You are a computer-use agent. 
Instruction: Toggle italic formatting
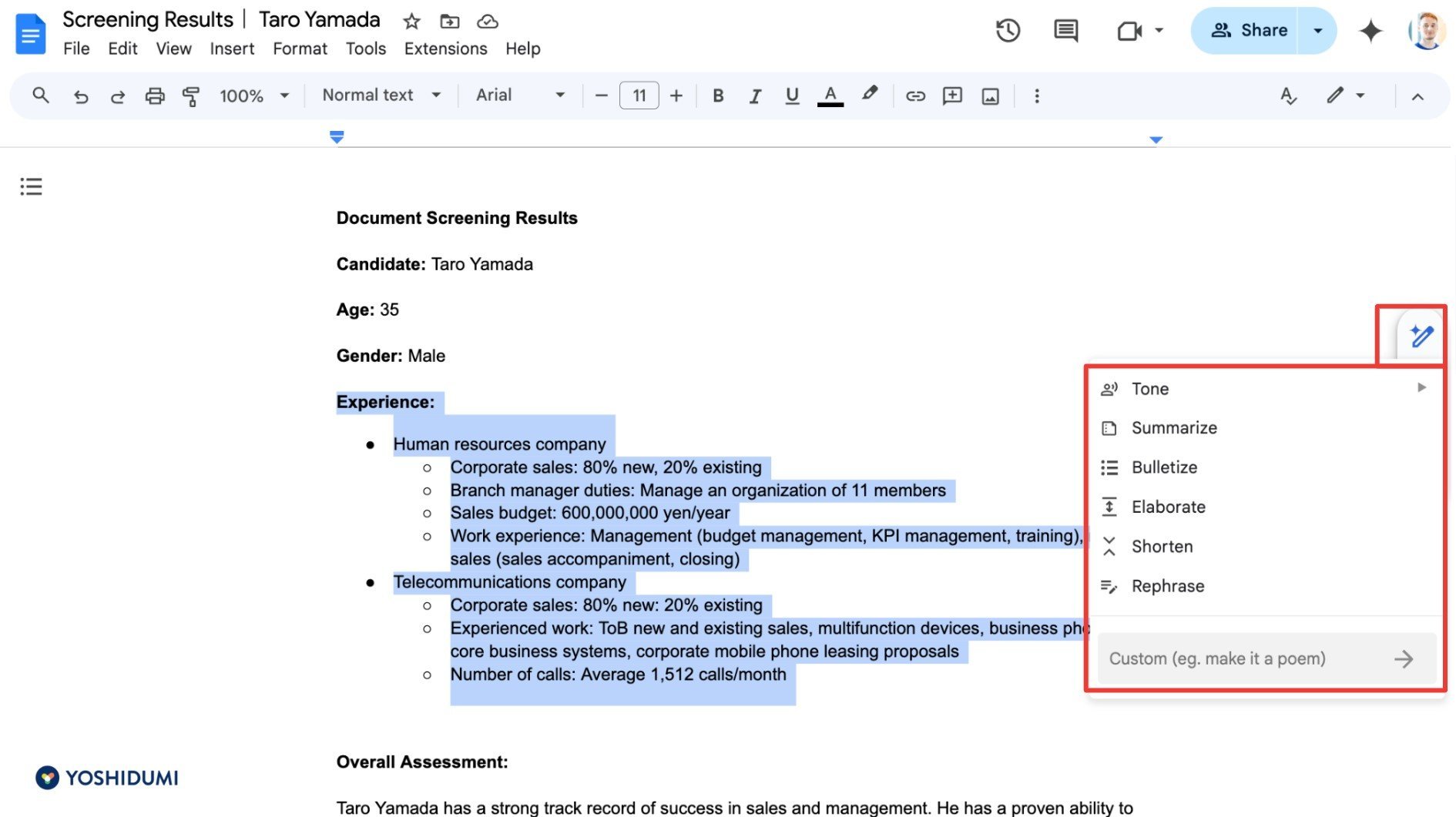pos(755,96)
